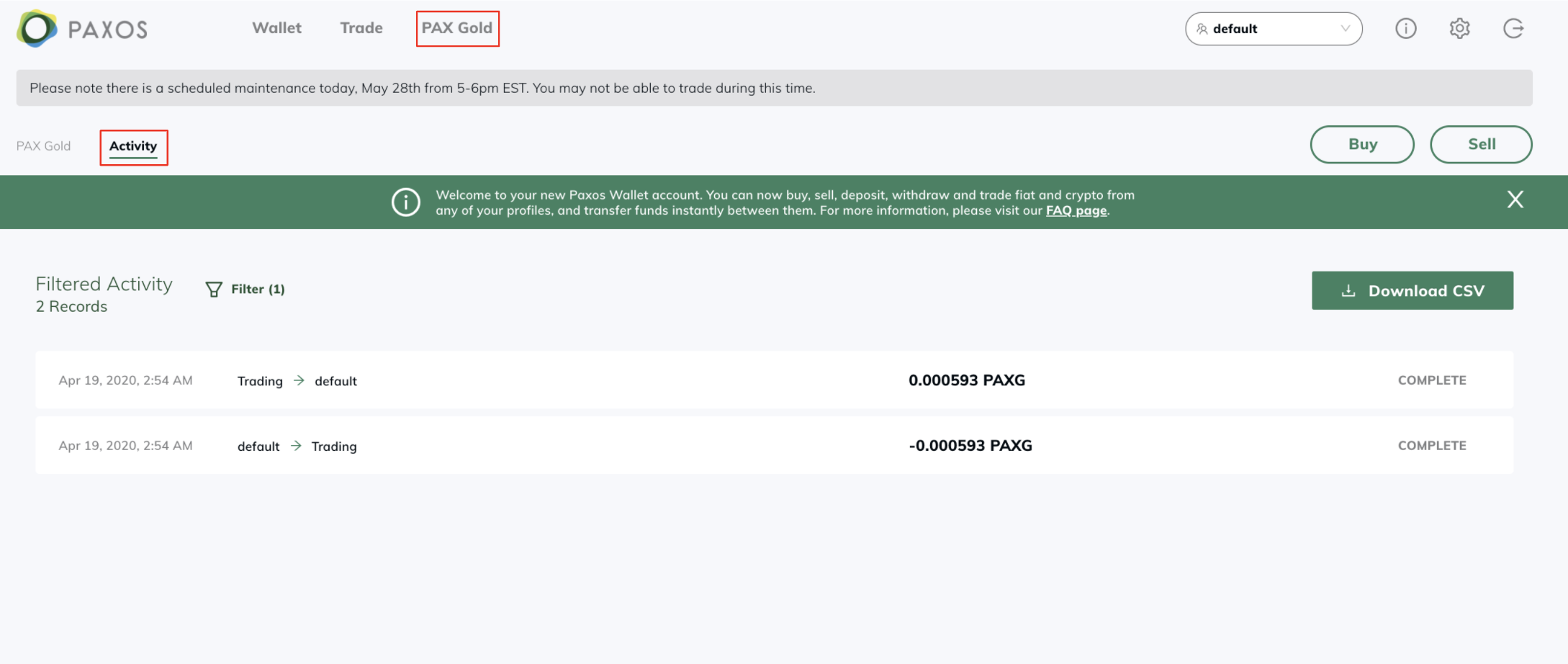1568x664 pixels.
Task: Open the info circle icon in header
Action: (1405, 29)
